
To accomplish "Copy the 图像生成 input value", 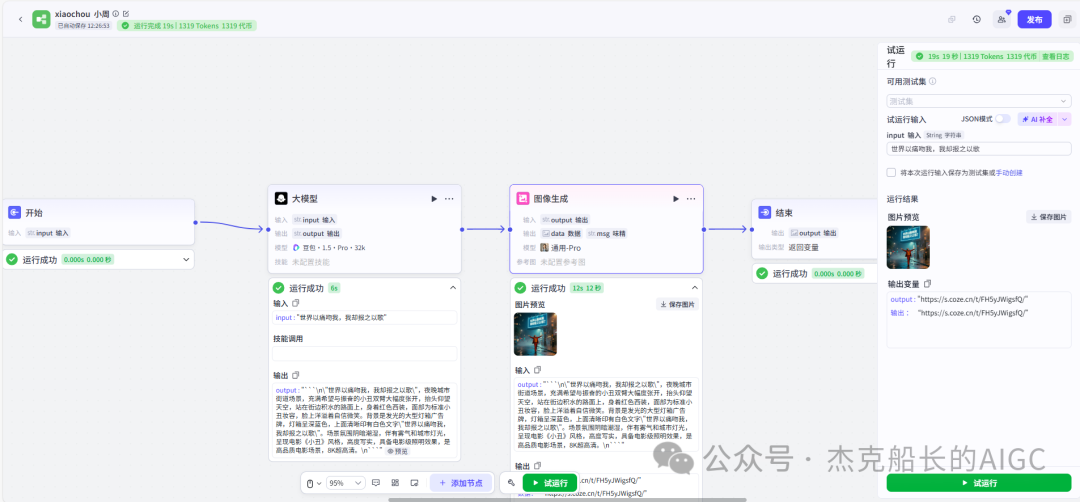I will click(537, 370).
